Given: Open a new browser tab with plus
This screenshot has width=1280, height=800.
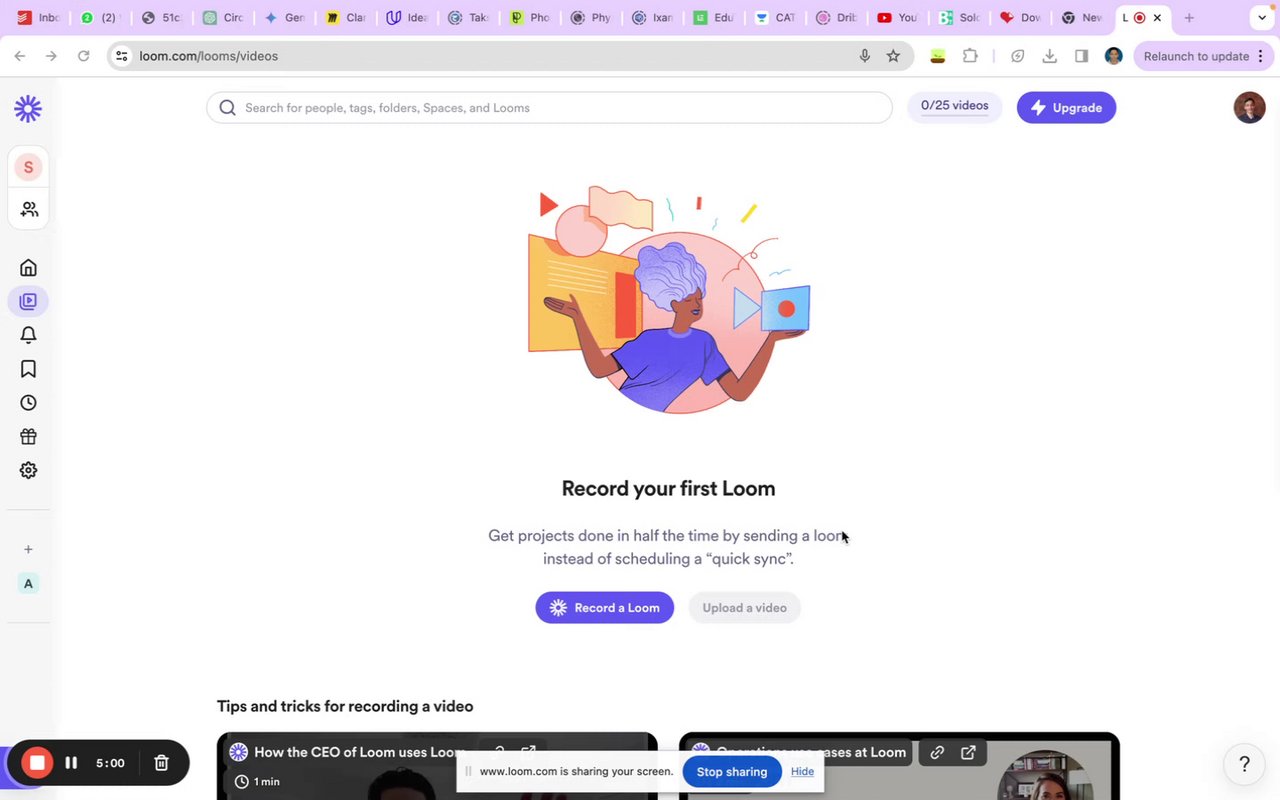Looking at the screenshot, I should (1189, 18).
